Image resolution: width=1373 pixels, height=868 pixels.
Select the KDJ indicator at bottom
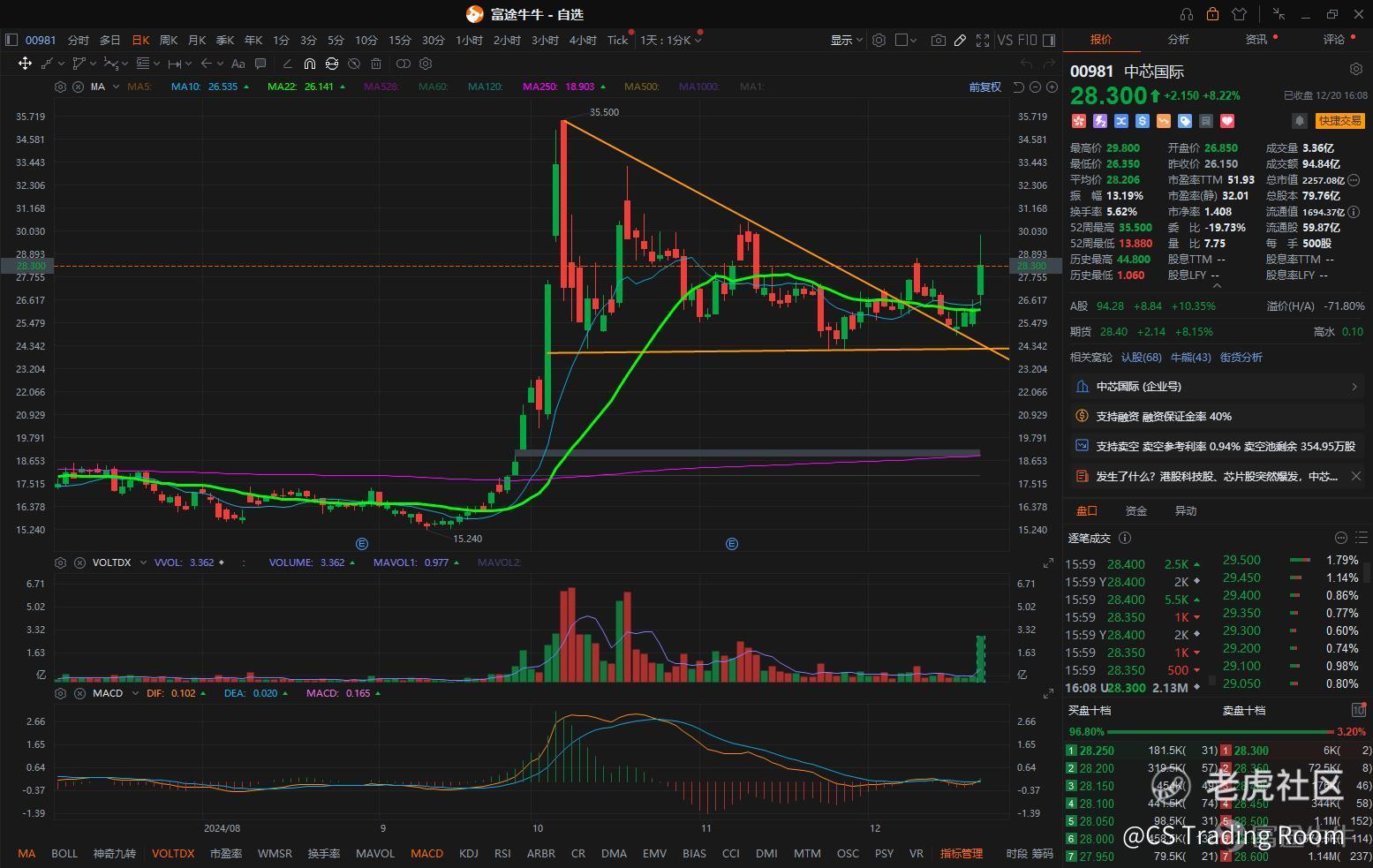pyautogui.click(x=469, y=853)
